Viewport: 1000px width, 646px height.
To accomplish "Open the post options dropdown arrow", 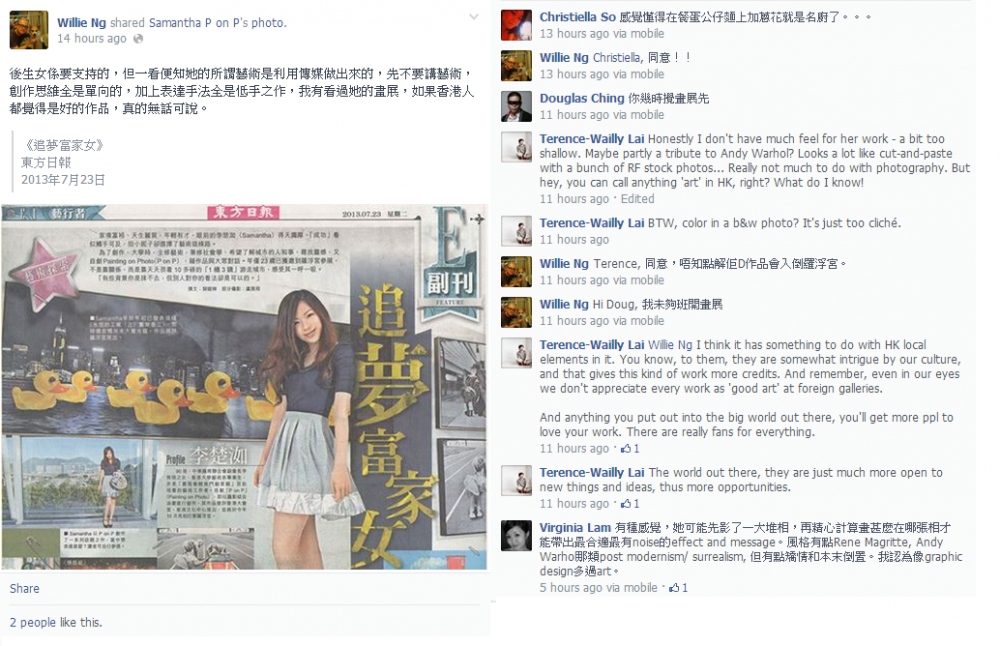I will point(473,17).
